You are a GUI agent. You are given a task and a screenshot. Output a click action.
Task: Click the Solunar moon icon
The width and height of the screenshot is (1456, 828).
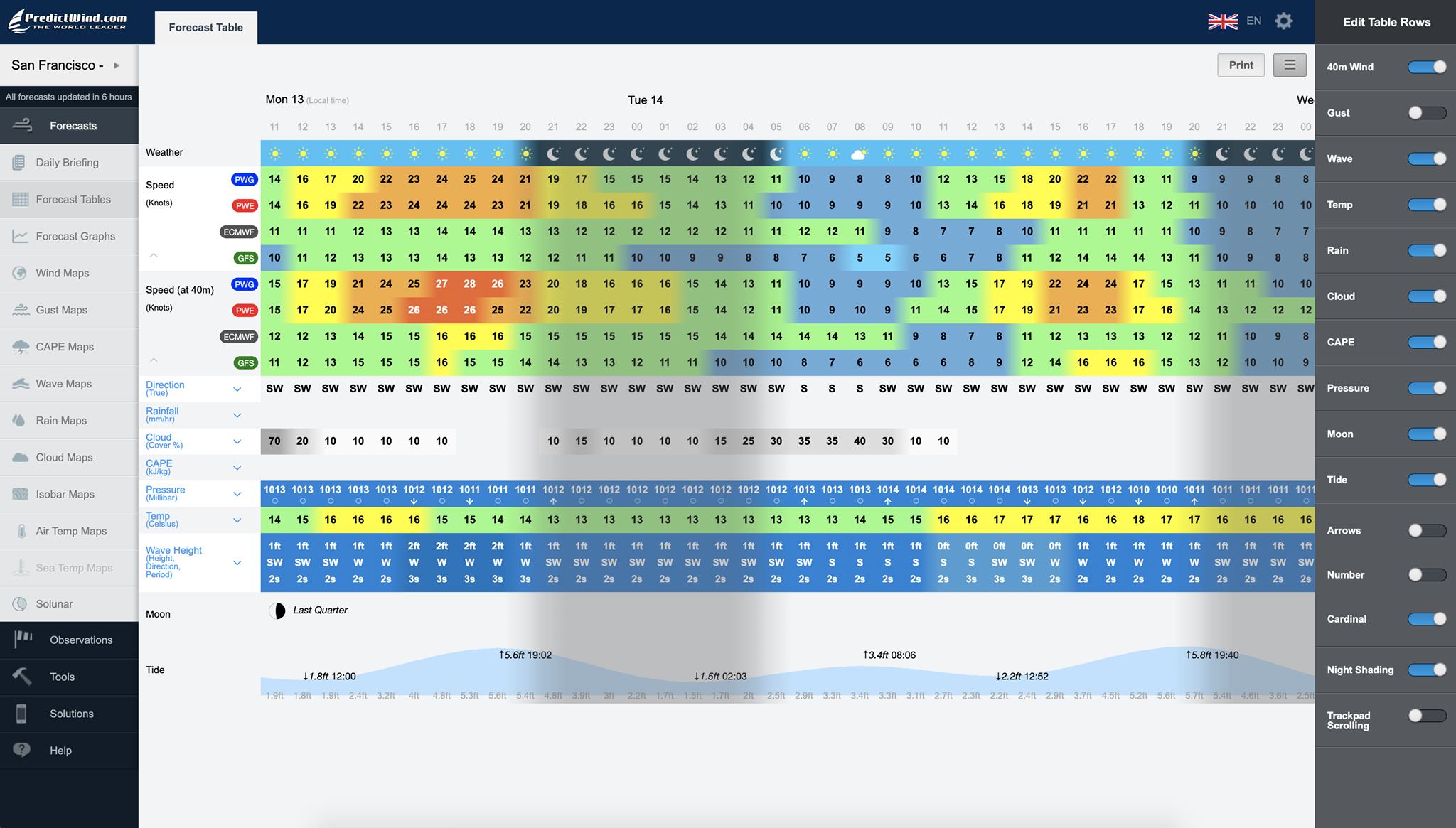tap(21, 604)
